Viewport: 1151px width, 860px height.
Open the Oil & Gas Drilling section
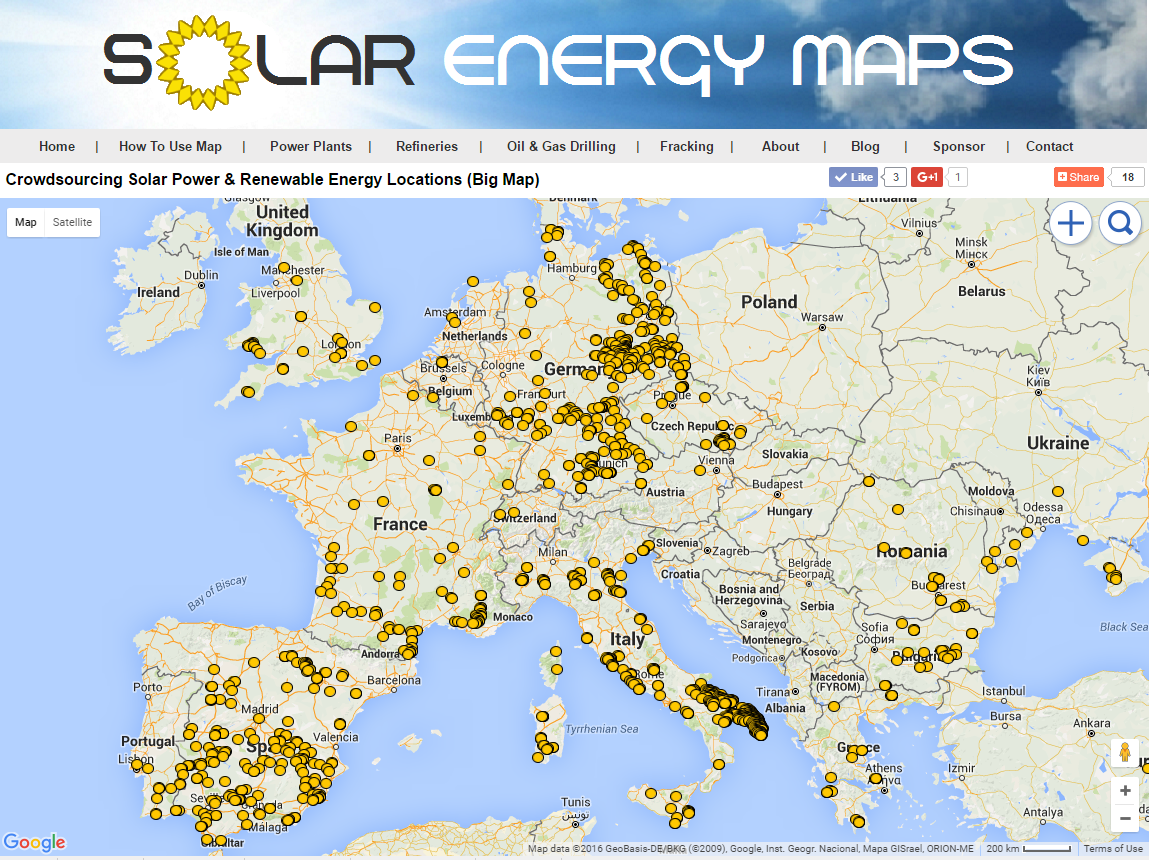click(561, 146)
